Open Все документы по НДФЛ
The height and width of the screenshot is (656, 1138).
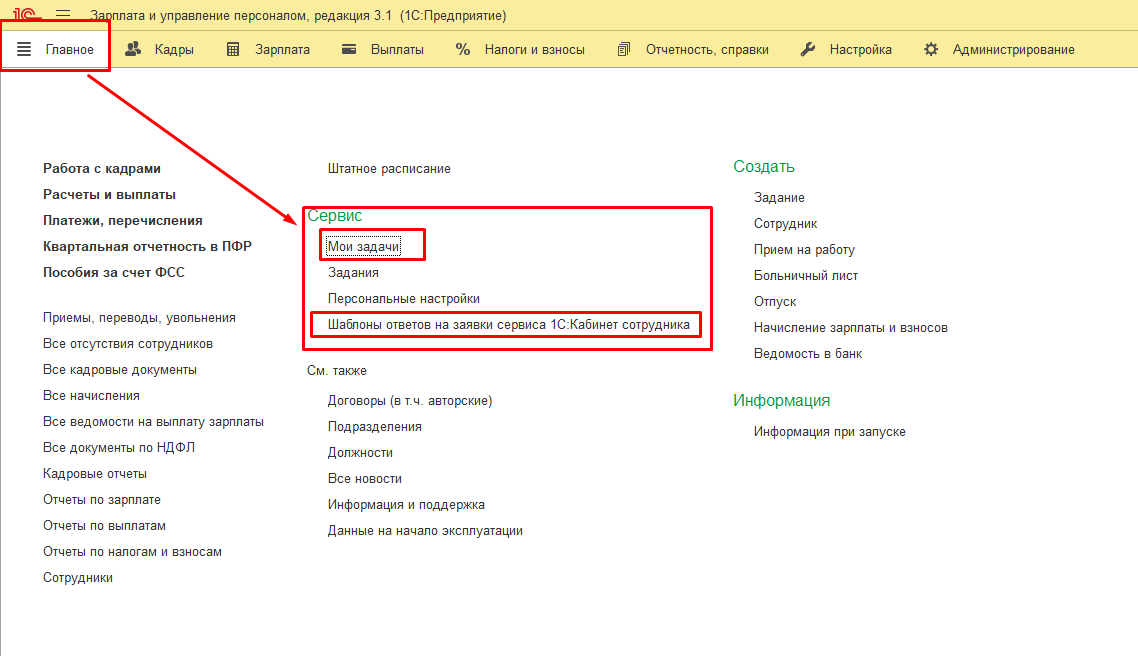[x=119, y=448]
